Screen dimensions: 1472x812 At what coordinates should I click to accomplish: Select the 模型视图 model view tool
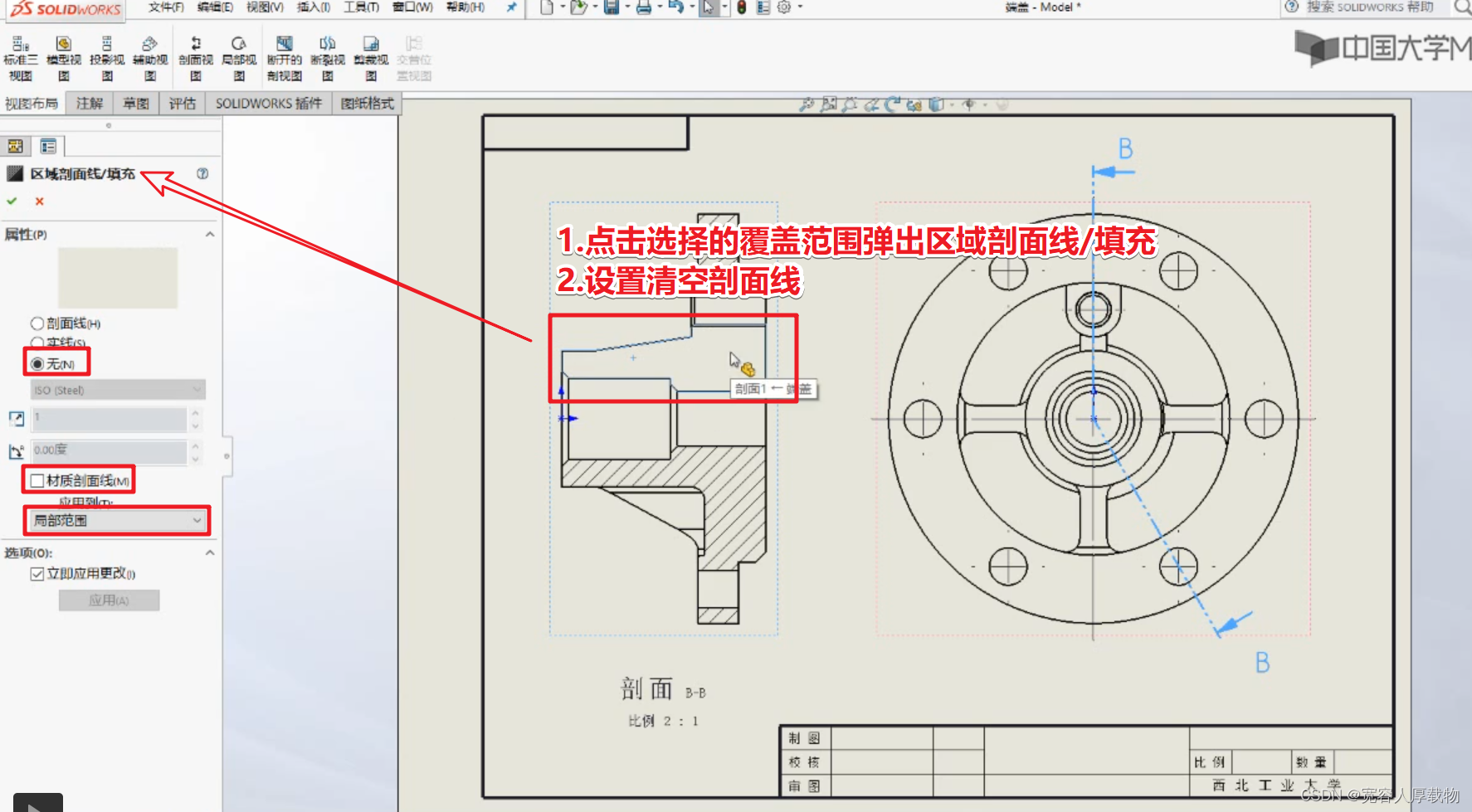pos(64,58)
